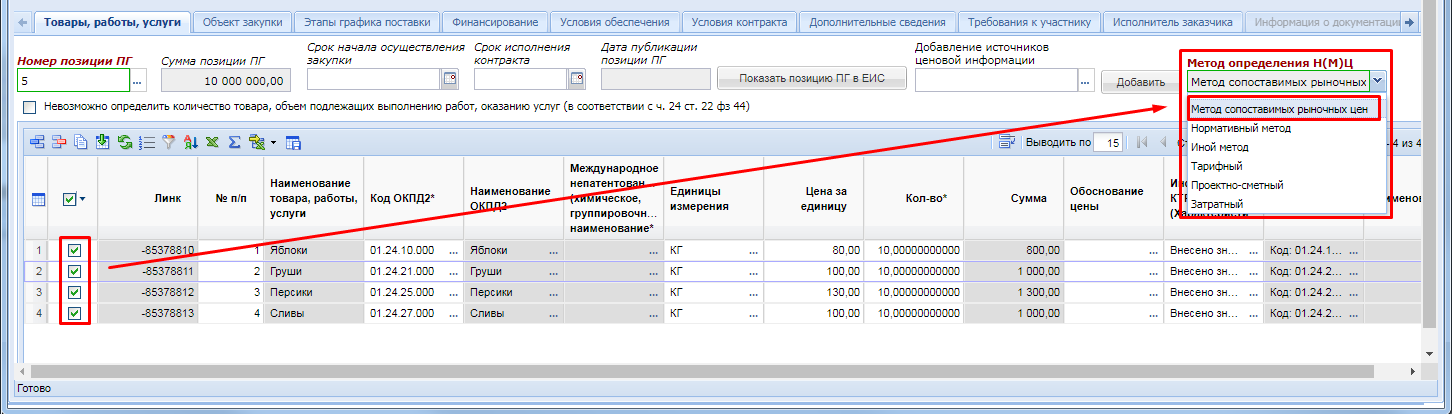Click the delete row icon with red bar
This screenshot has width=1452, height=414.
tap(58, 143)
